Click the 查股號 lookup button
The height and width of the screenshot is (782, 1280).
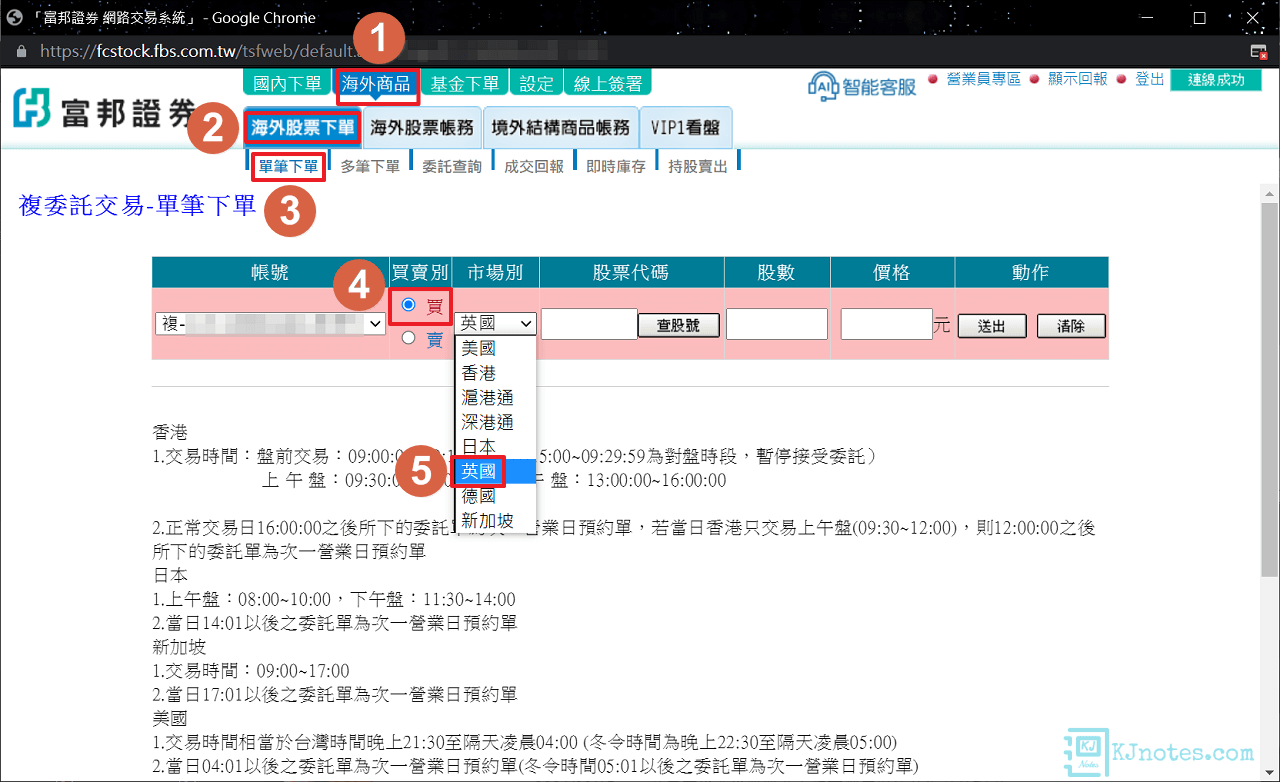[680, 325]
